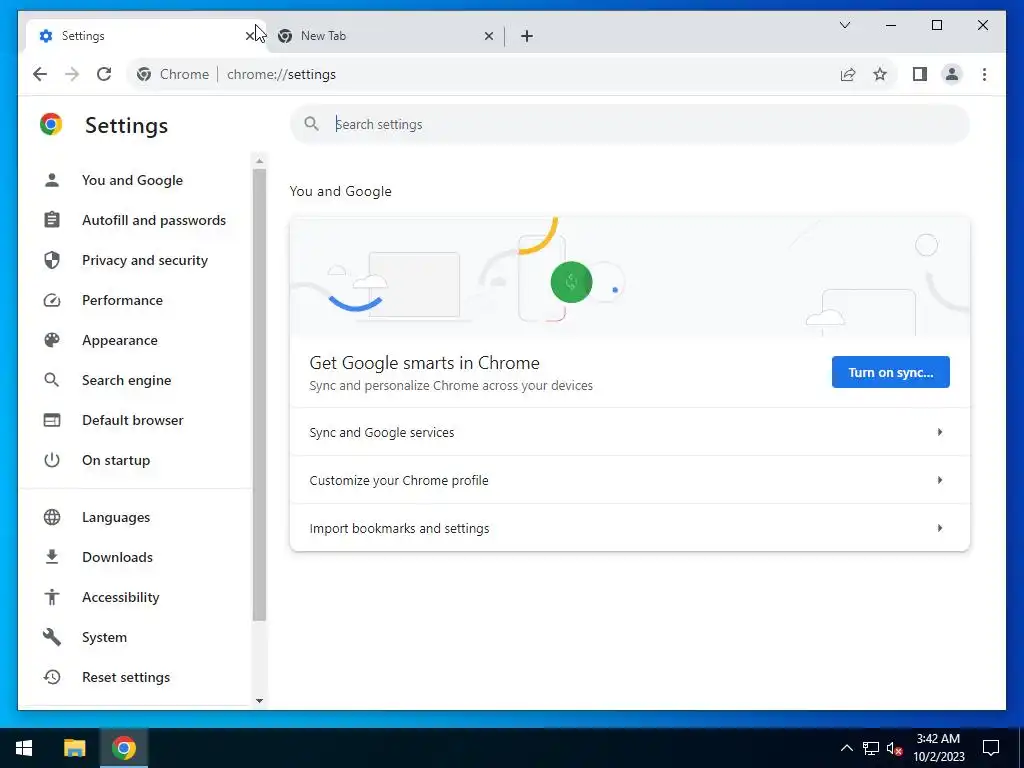
Task: Click Chrome icon in taskbar
Action: point(123,748)
